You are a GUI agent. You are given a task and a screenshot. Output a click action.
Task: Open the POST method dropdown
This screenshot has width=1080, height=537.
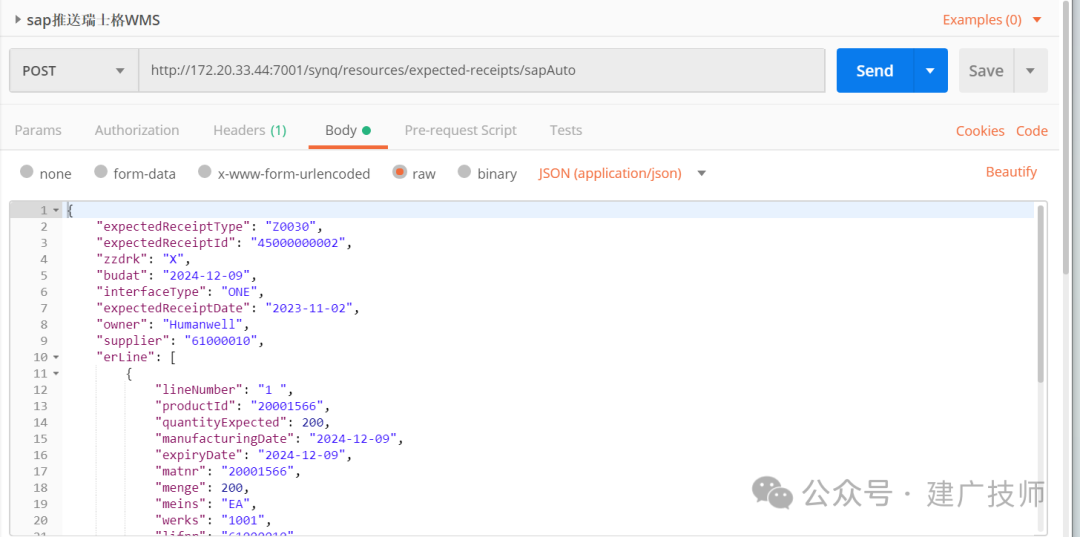(74, 70)
